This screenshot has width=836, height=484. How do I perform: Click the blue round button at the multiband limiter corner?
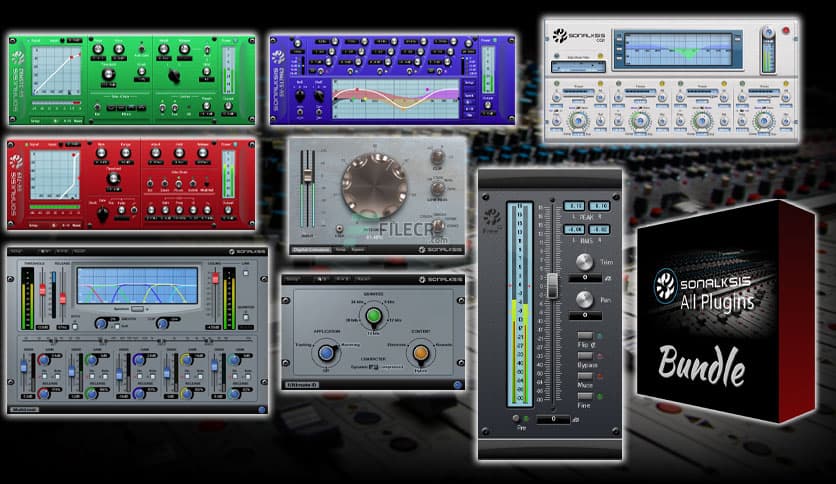[x=262, y=409]
